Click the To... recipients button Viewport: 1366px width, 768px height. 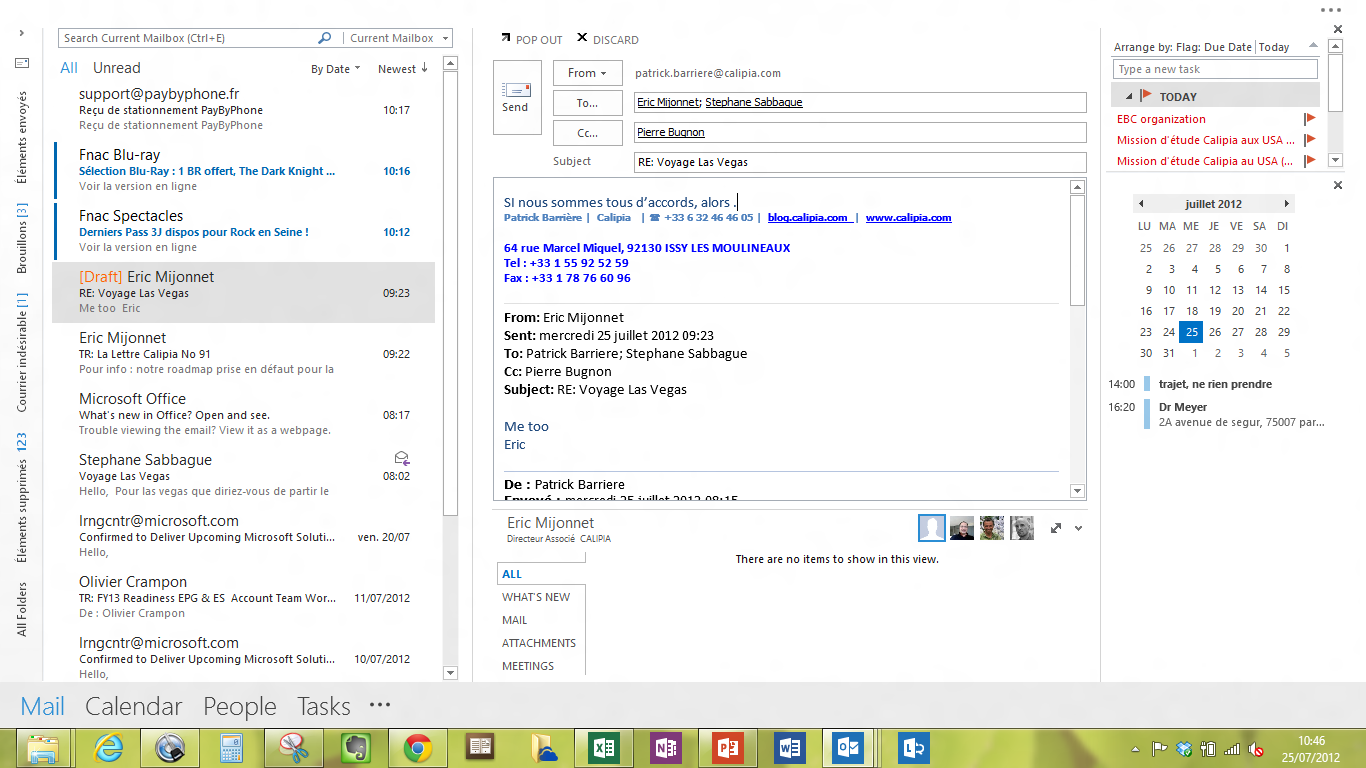click(x=587, y=103)
